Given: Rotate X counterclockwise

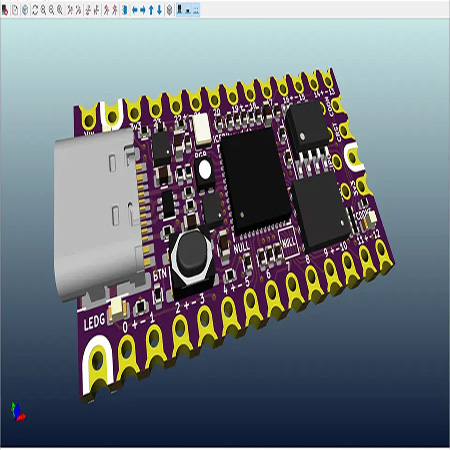Looking at the screenshot, I should [78, 10].
